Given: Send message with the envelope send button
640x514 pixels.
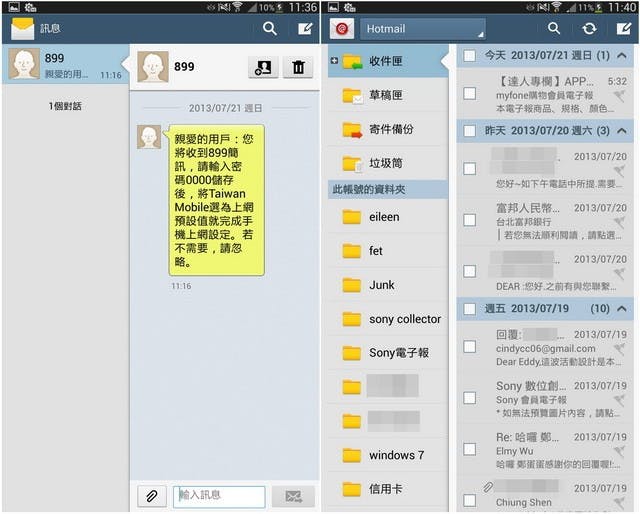Looking at the screenshot, I should pyautogui.click(x=293, y=496).
